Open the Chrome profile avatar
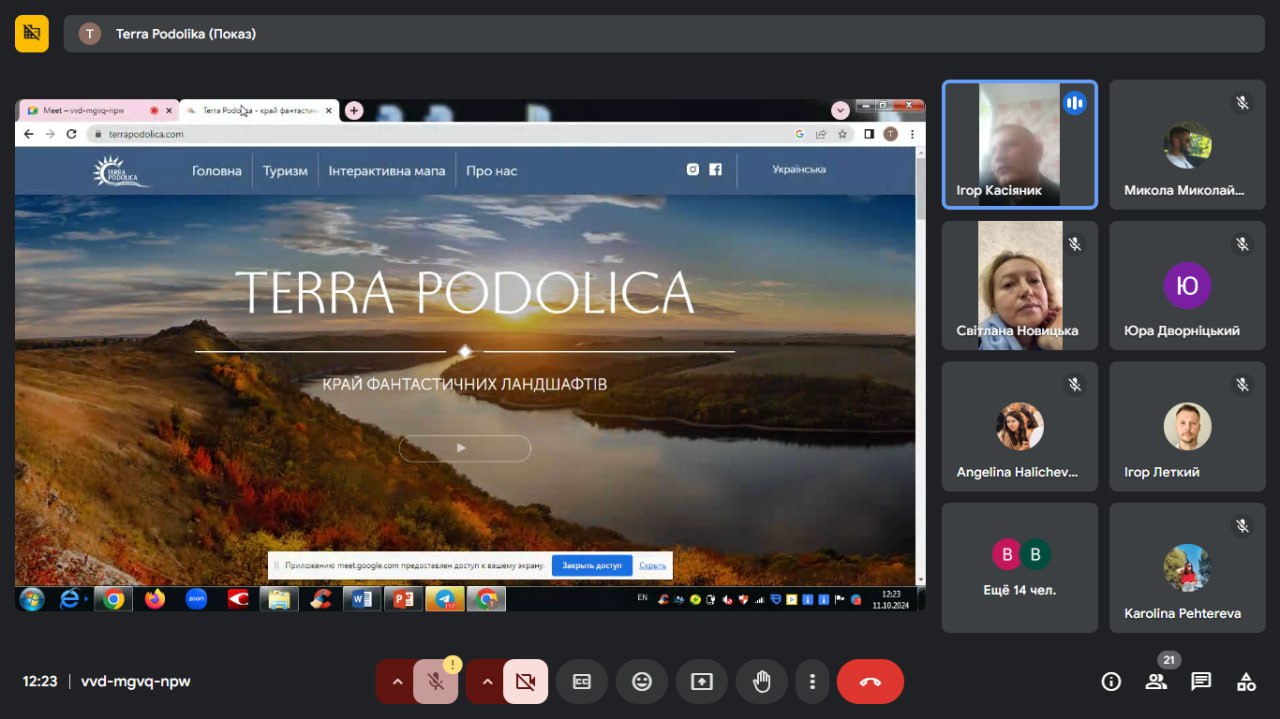This screenshot has height=719, width=1280. [890, 134]
